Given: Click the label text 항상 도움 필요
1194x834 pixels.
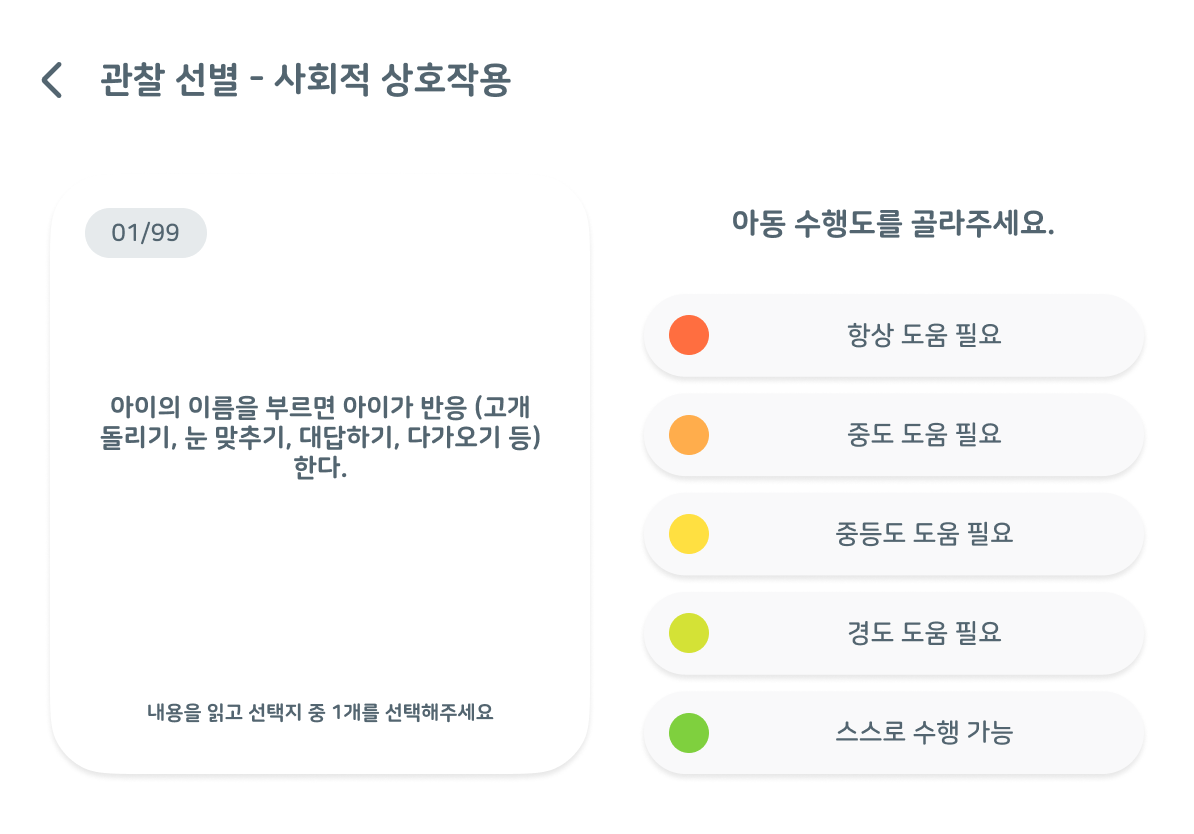Looking at the screenshot, I should (x=924, y=334).
